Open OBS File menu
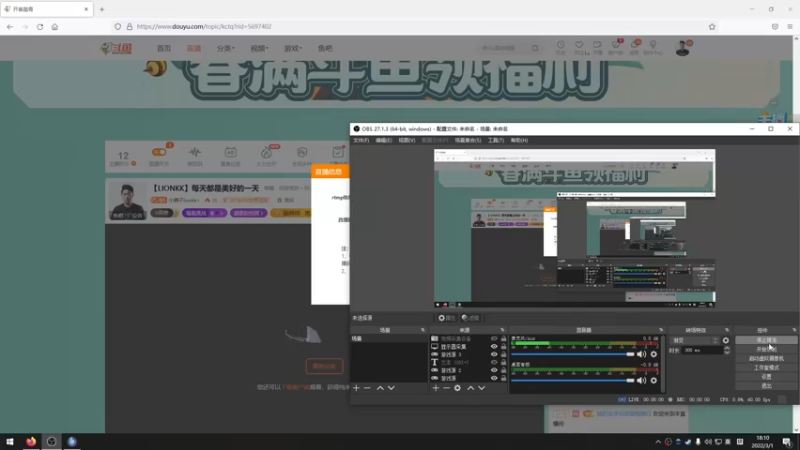Screen dimensions: 800x450 click(361, 140)
